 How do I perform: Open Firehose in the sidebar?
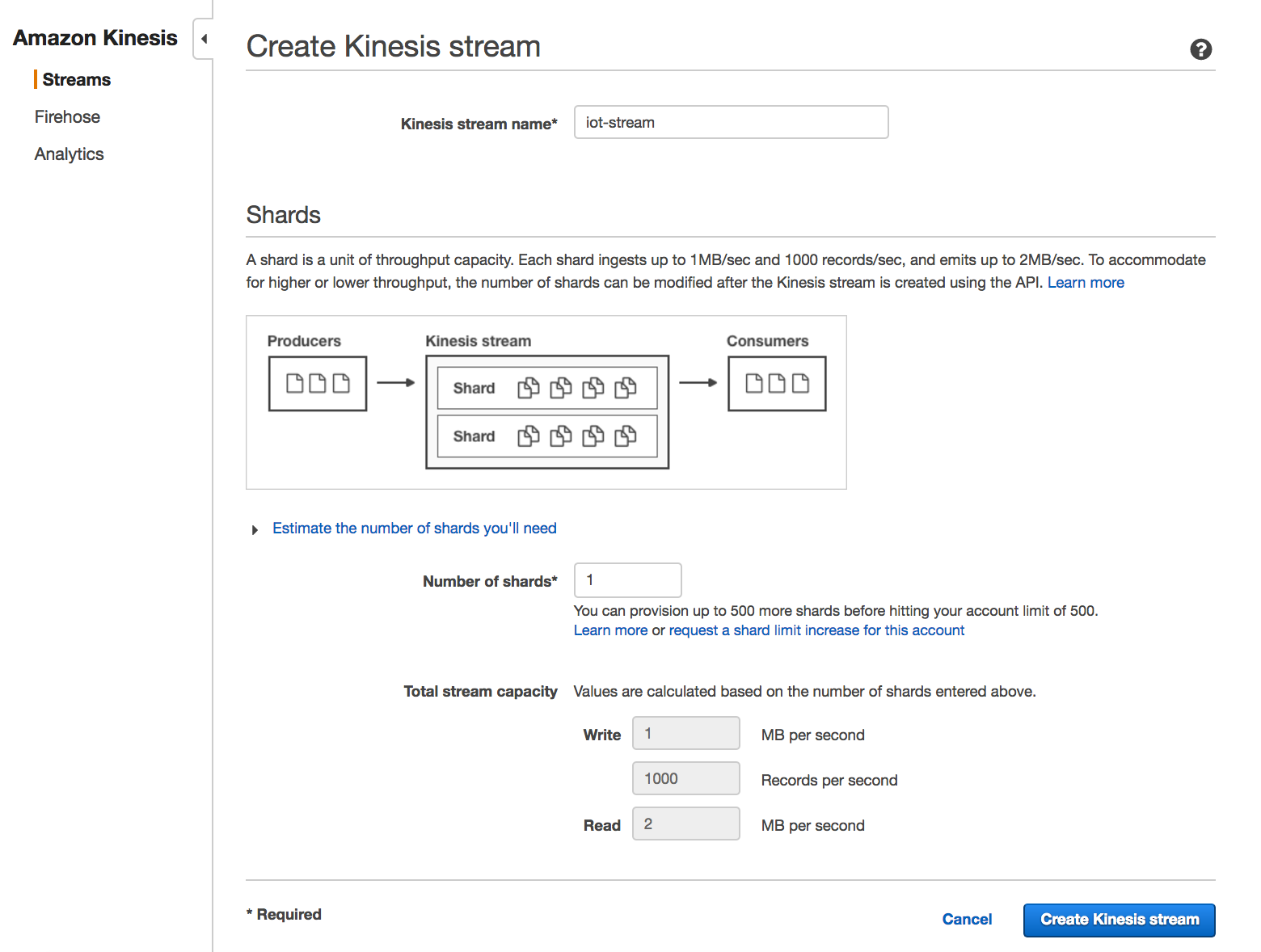click(x=67, y=116)
